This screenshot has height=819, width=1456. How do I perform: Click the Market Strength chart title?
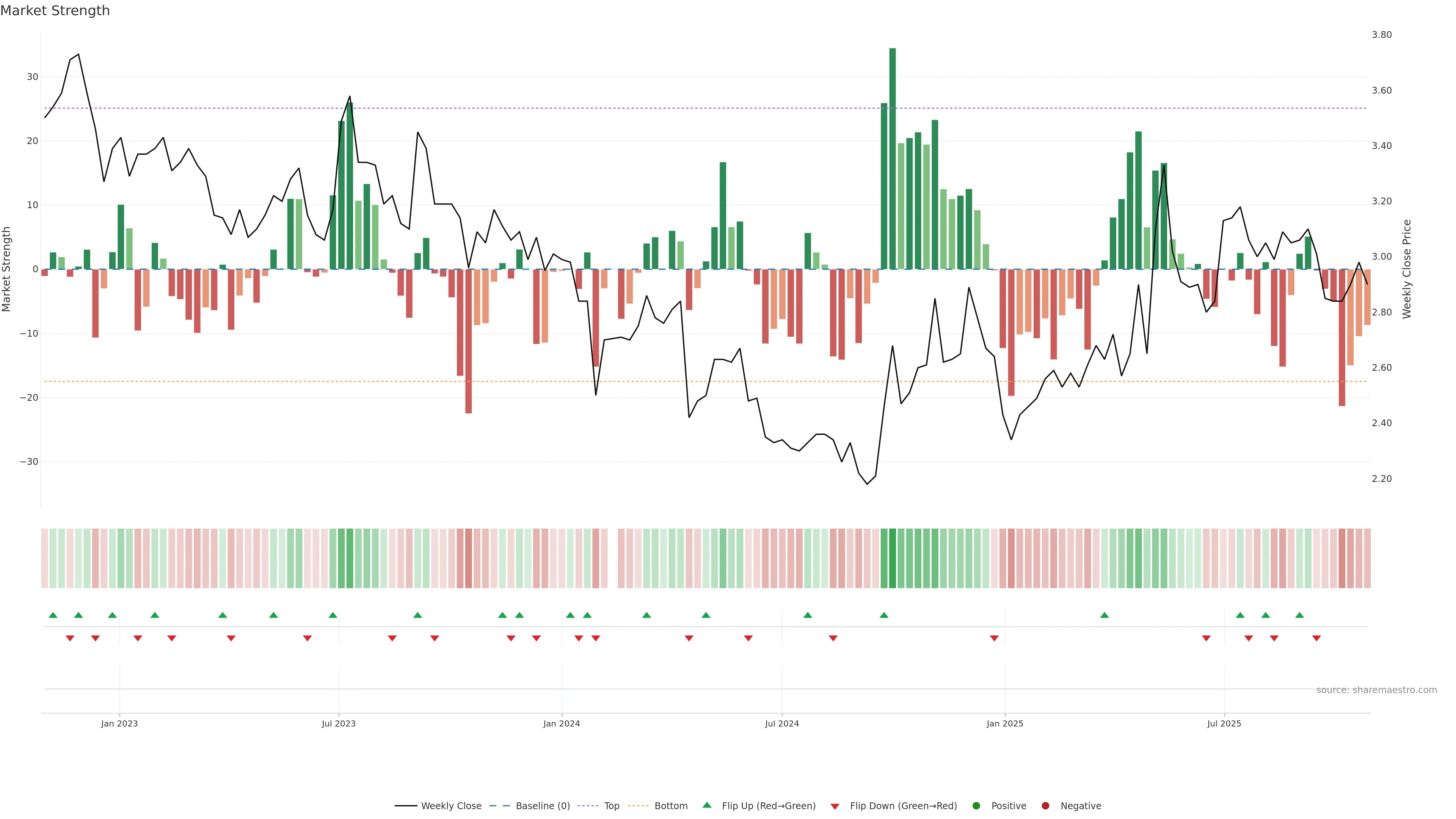coord(55,11)
